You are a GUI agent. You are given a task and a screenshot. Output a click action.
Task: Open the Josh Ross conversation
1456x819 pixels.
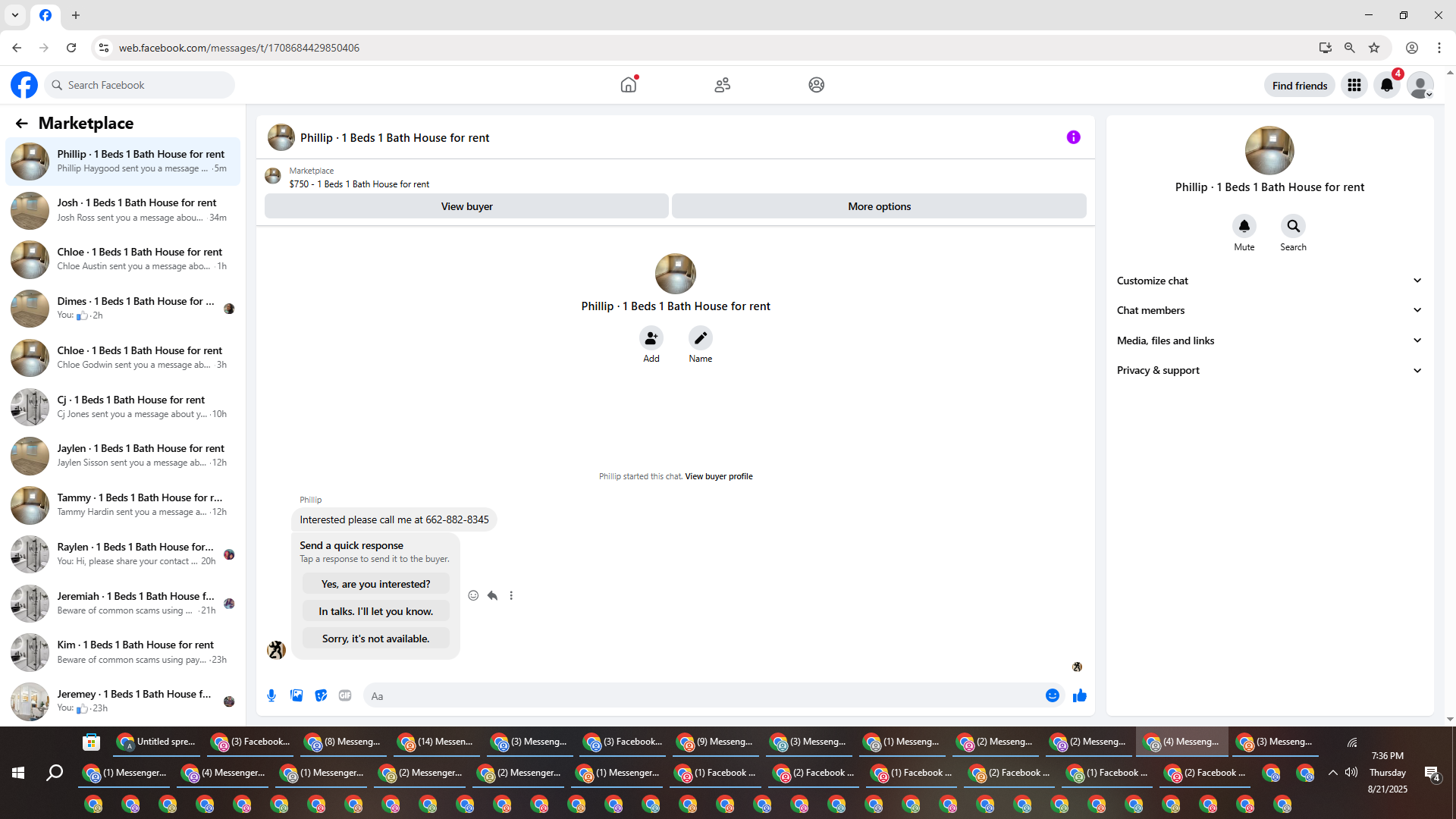coord(123,210)
